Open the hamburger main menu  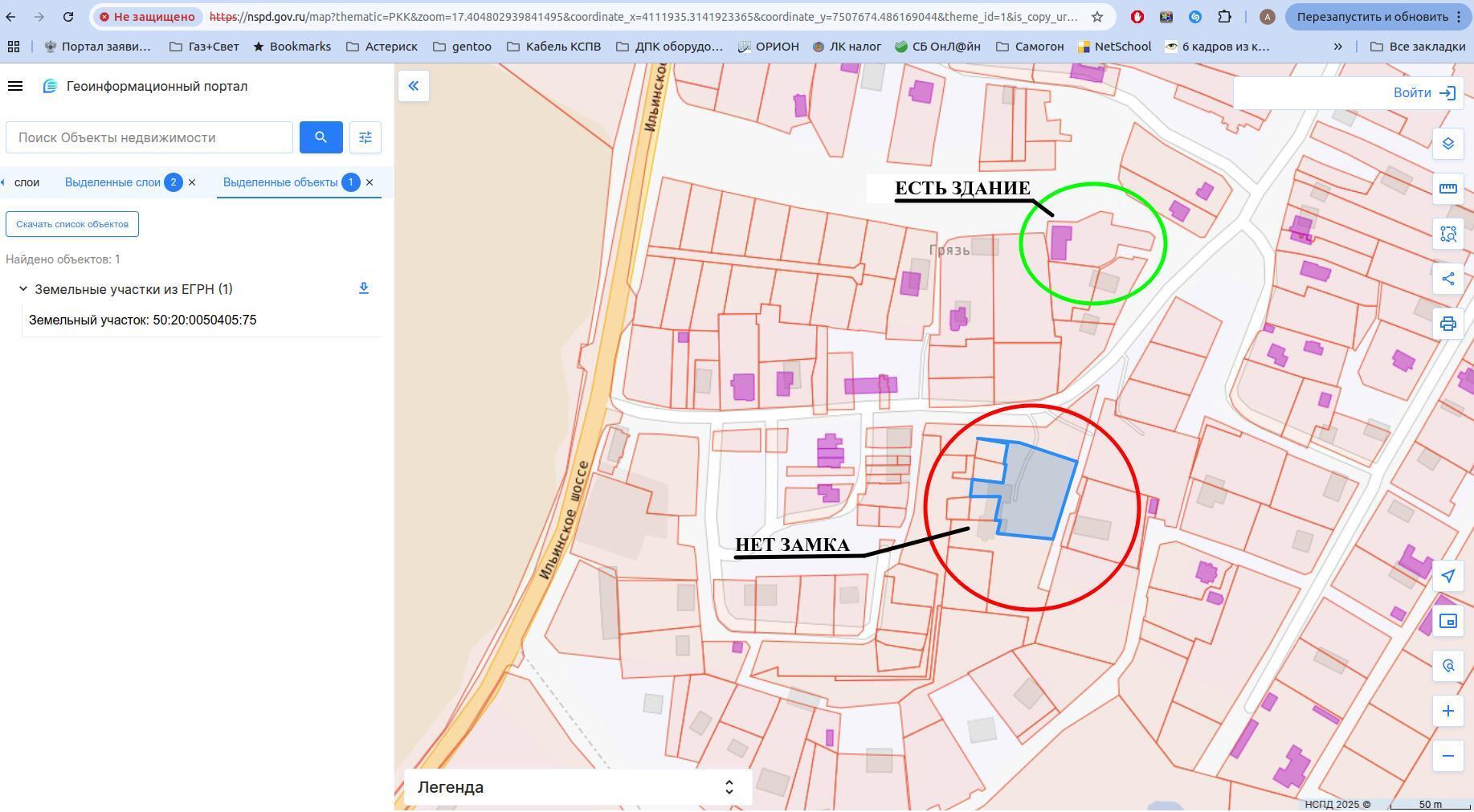(15, 86)
